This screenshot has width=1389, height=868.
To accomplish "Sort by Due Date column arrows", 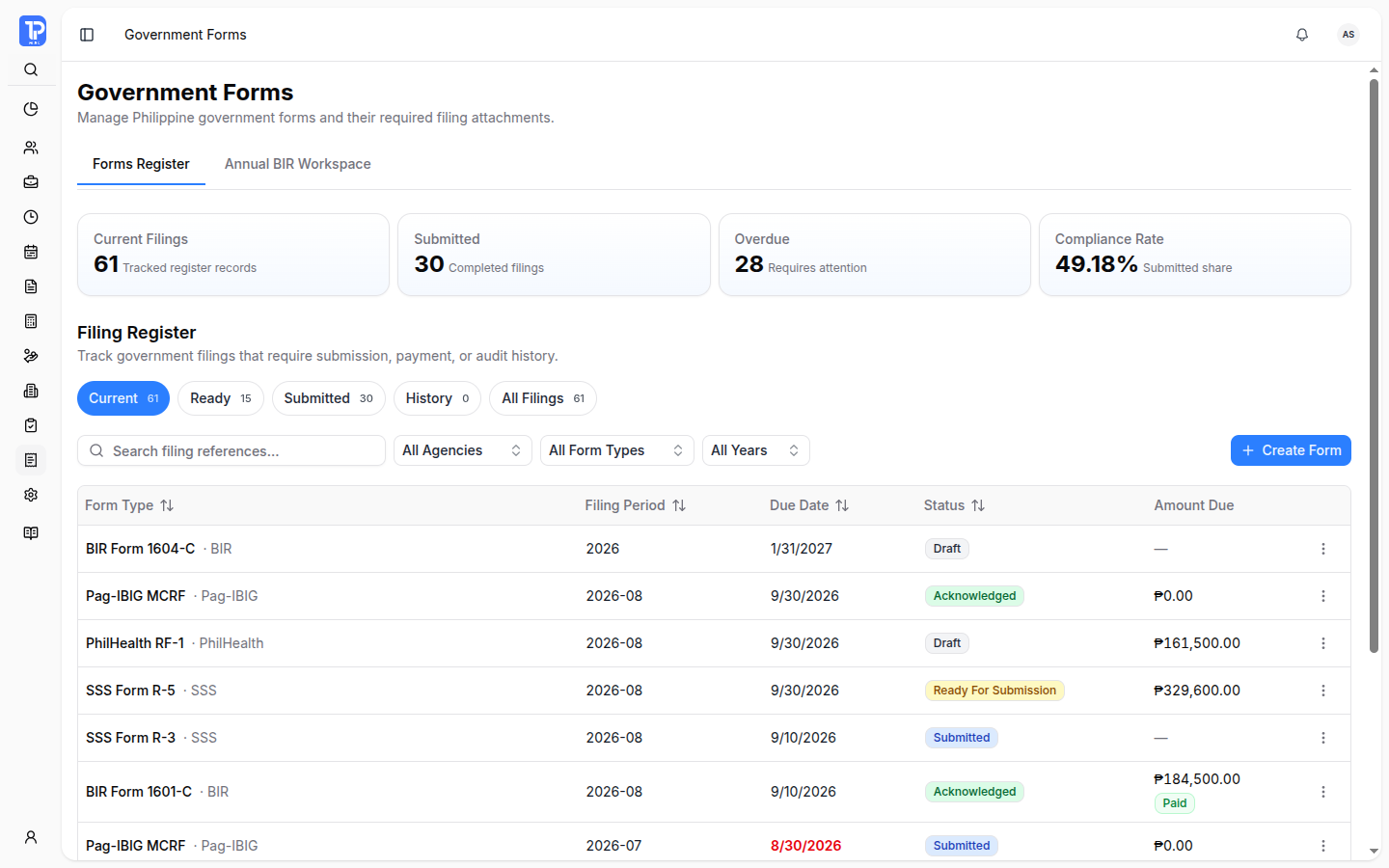I will pos(842,505).
